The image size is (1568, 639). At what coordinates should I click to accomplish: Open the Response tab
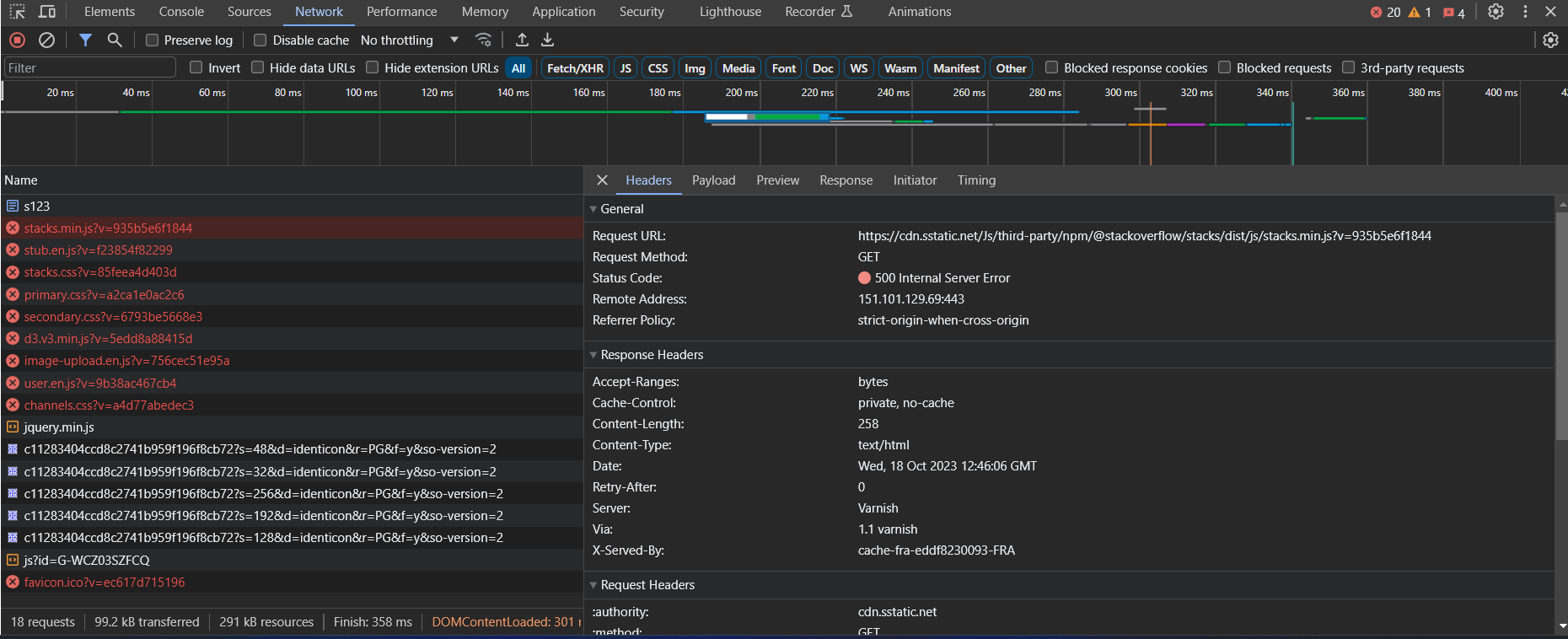tap(846, 180)
